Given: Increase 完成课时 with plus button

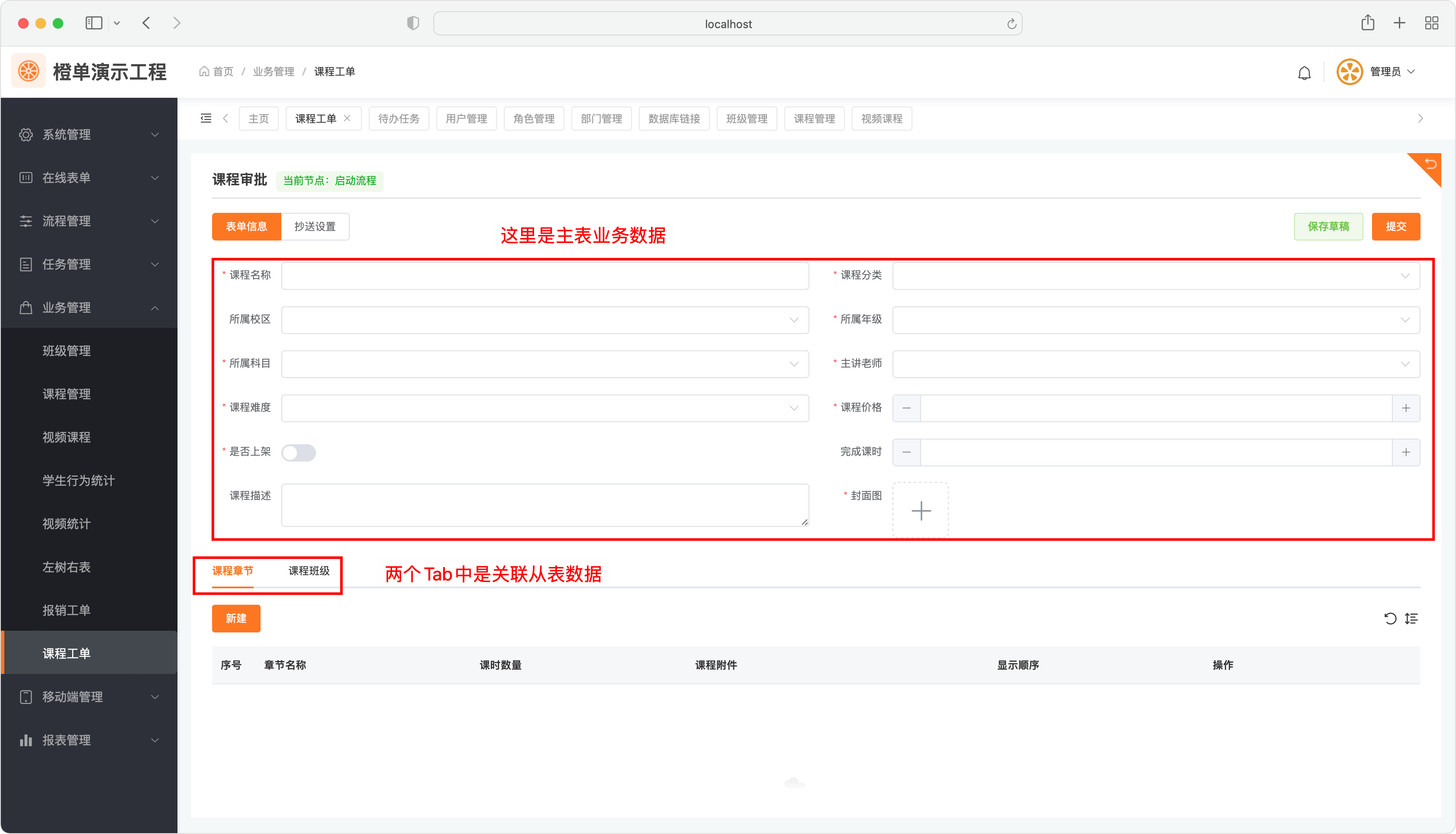Looking at the screenshot, I should pos(1406,452).
